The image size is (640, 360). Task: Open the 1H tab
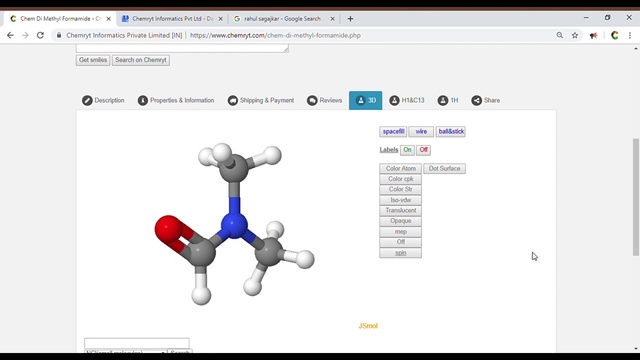(x=448, y=100)
